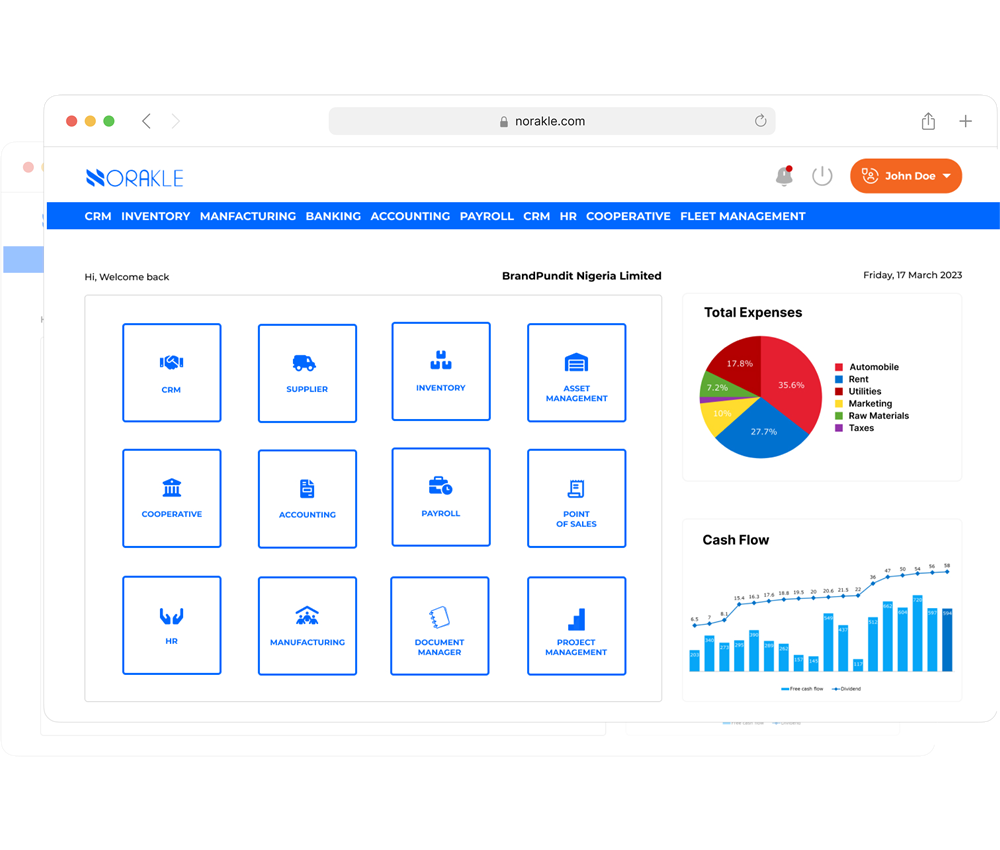The width and height of the screenshot is (1000, 850).
Task: Reload the page in browser
Action: click(760, 121)
